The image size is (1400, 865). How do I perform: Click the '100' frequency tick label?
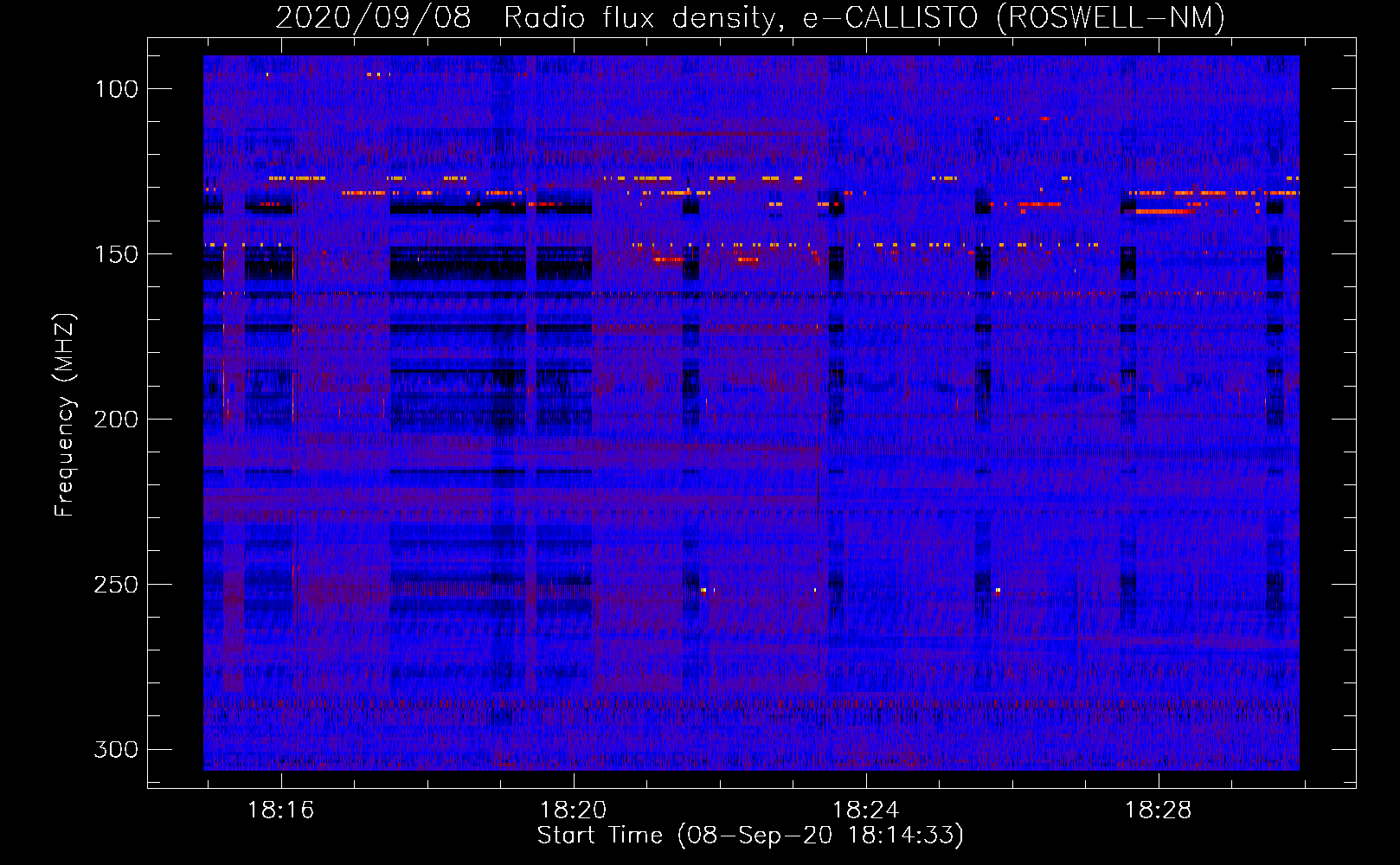pos(116,89)
